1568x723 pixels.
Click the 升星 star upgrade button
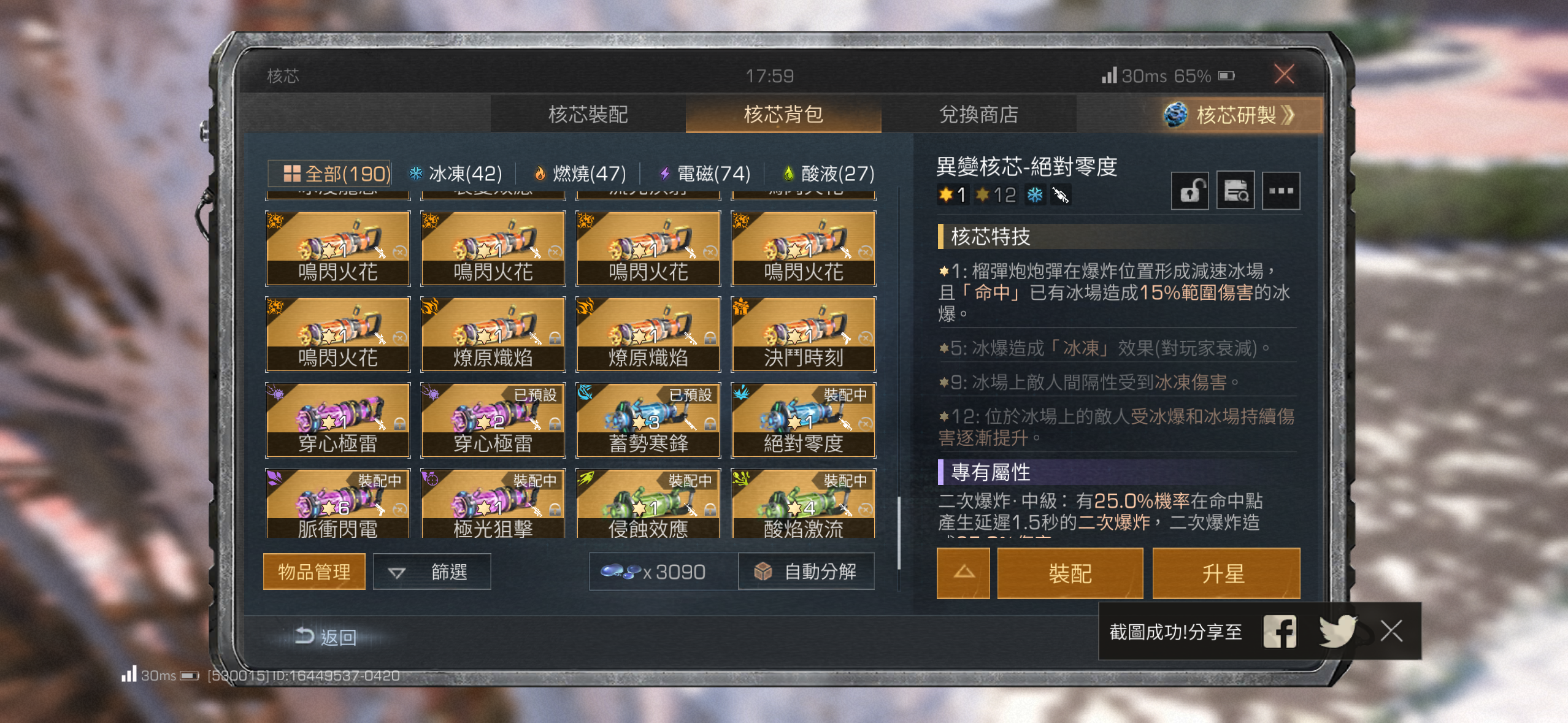pos(1226,573)
